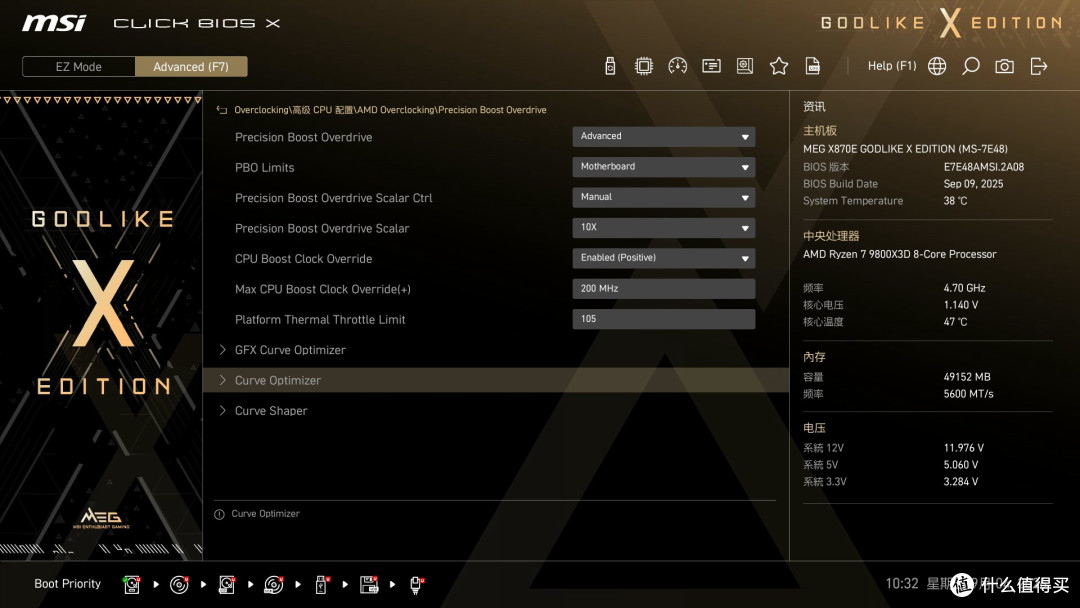Click the LOG file icon
The image size is (1080, 608).
tap(813, 66)
